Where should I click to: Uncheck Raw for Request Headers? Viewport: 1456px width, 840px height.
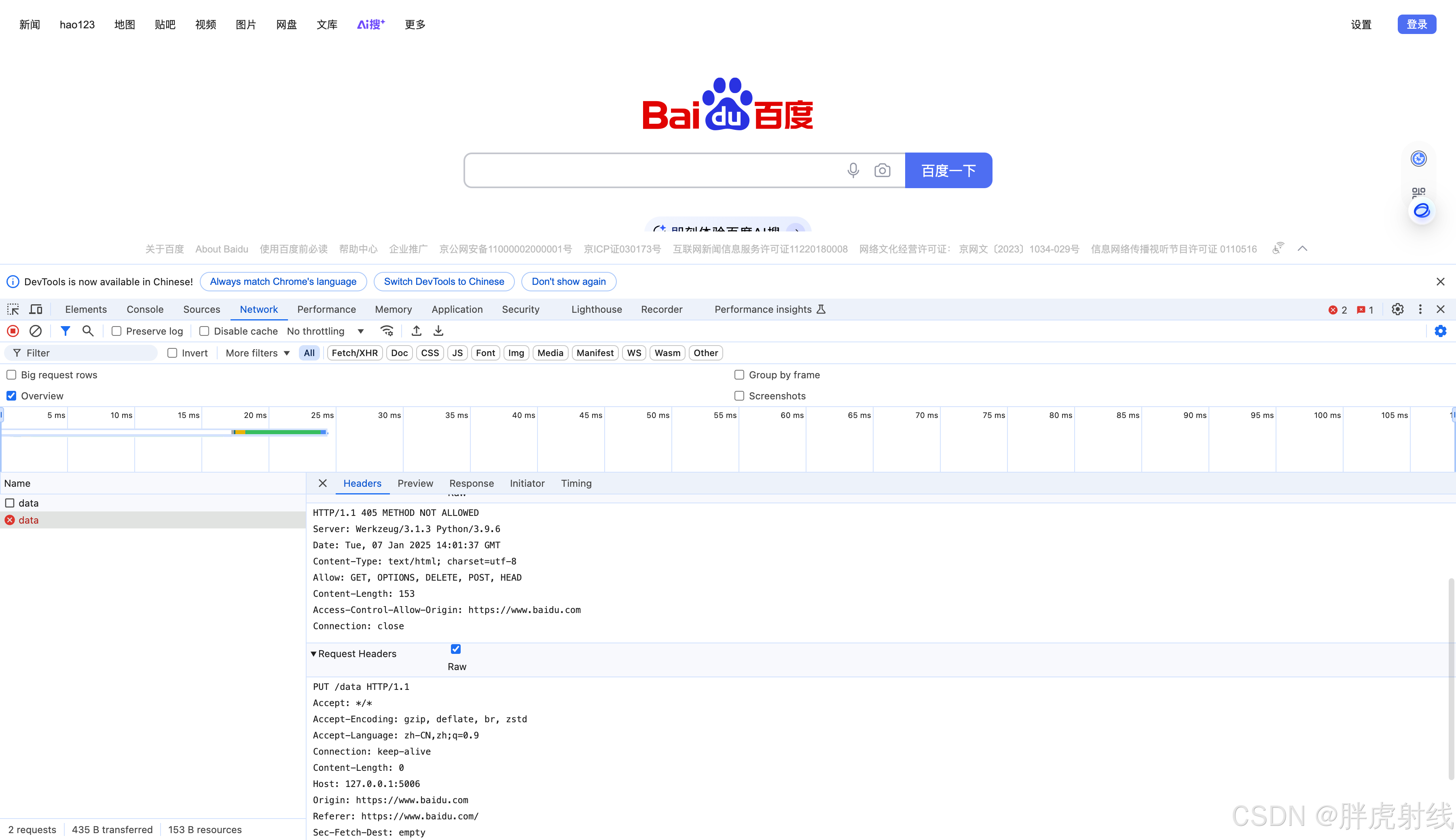click(456, 649)
